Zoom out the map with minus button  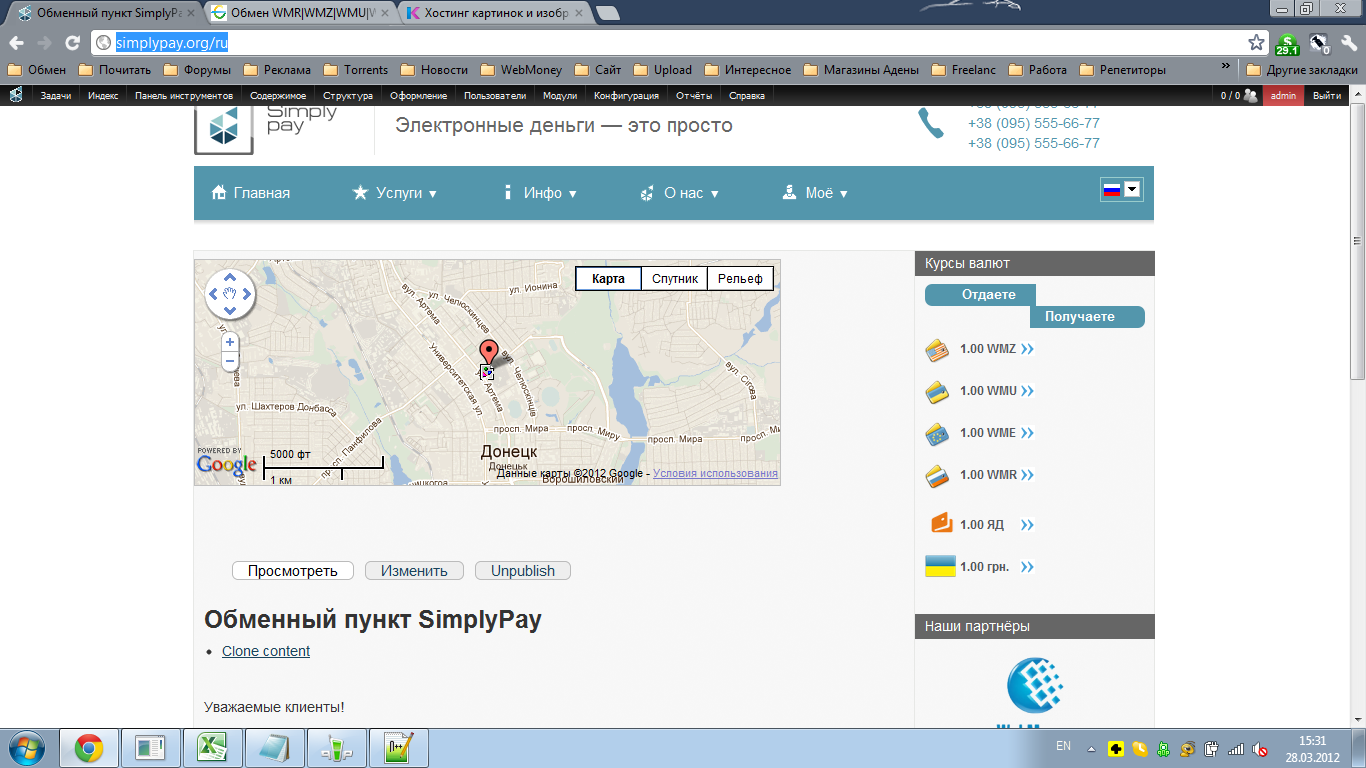[x=230, y=361]
